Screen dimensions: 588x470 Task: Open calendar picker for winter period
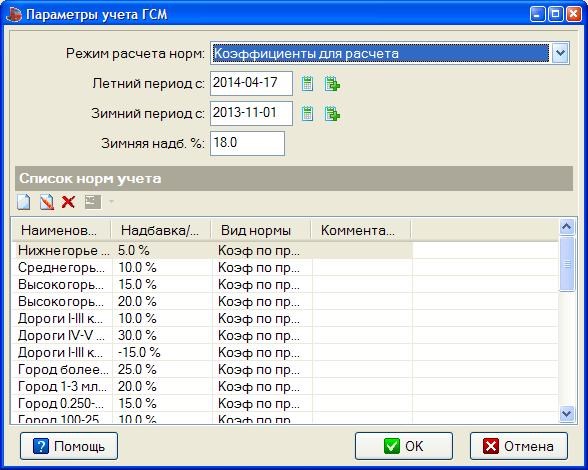pyautogui.click(x=307, y=113)
